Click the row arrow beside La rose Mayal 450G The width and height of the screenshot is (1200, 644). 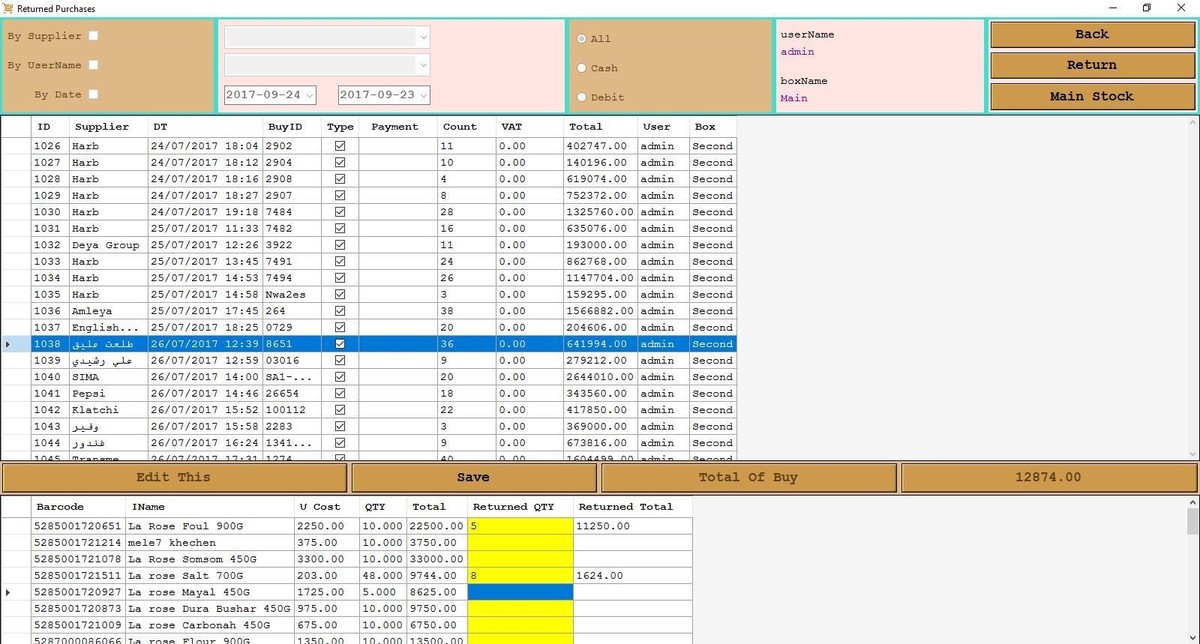pos(9,593)
